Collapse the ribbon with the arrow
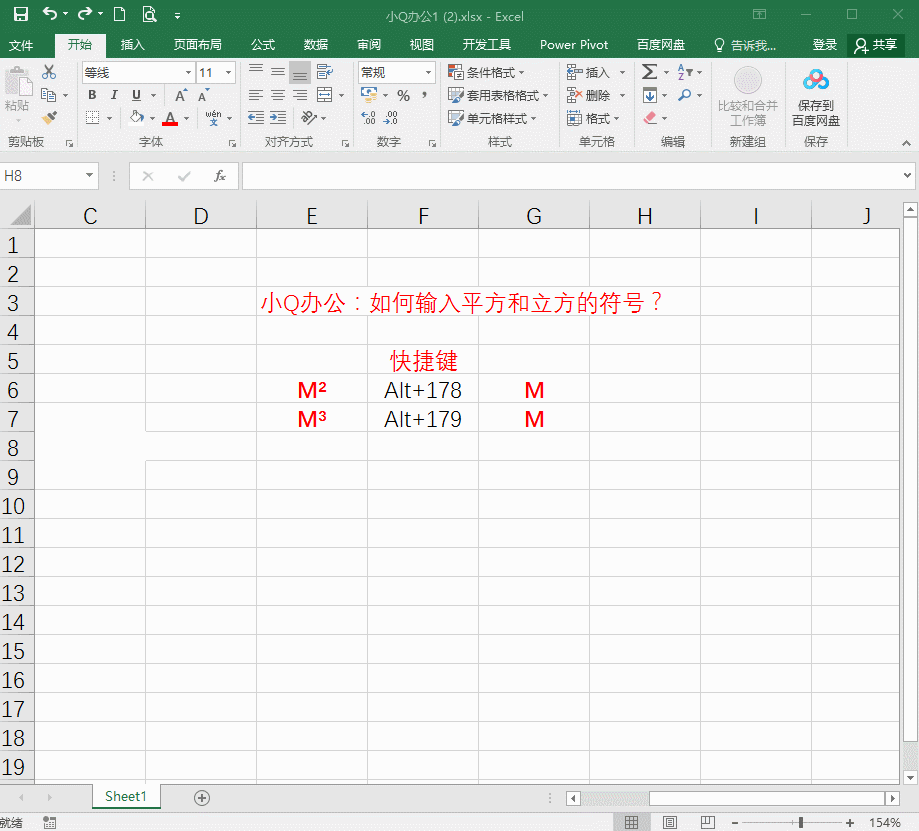The height and width of the screenshot is (831, 919). click(x=906, y=143)
